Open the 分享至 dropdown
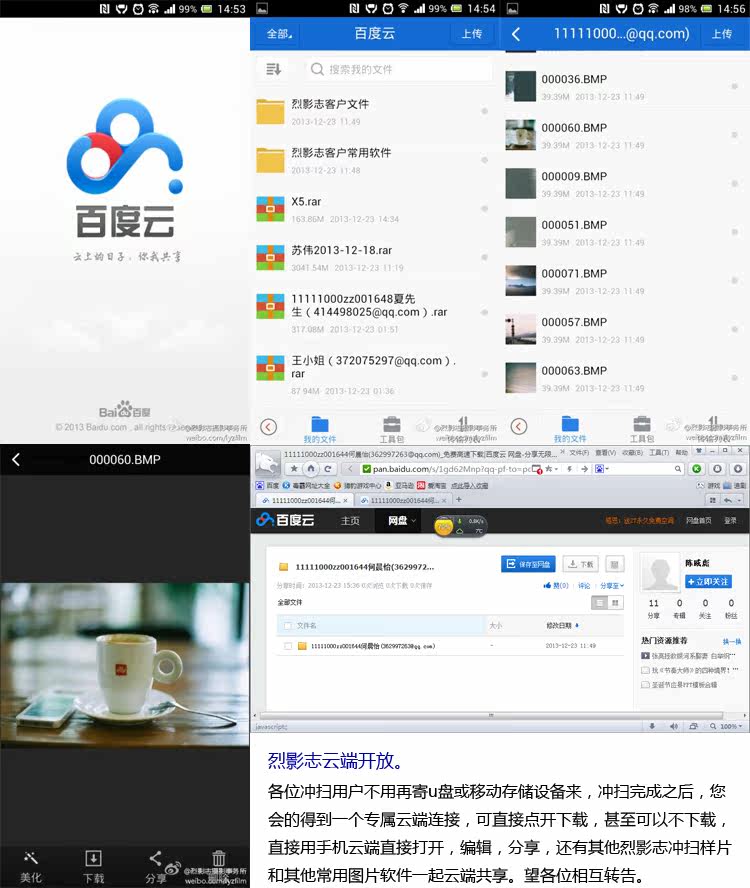The width and height of the screenshot is (750, 888). click(612, 586)
